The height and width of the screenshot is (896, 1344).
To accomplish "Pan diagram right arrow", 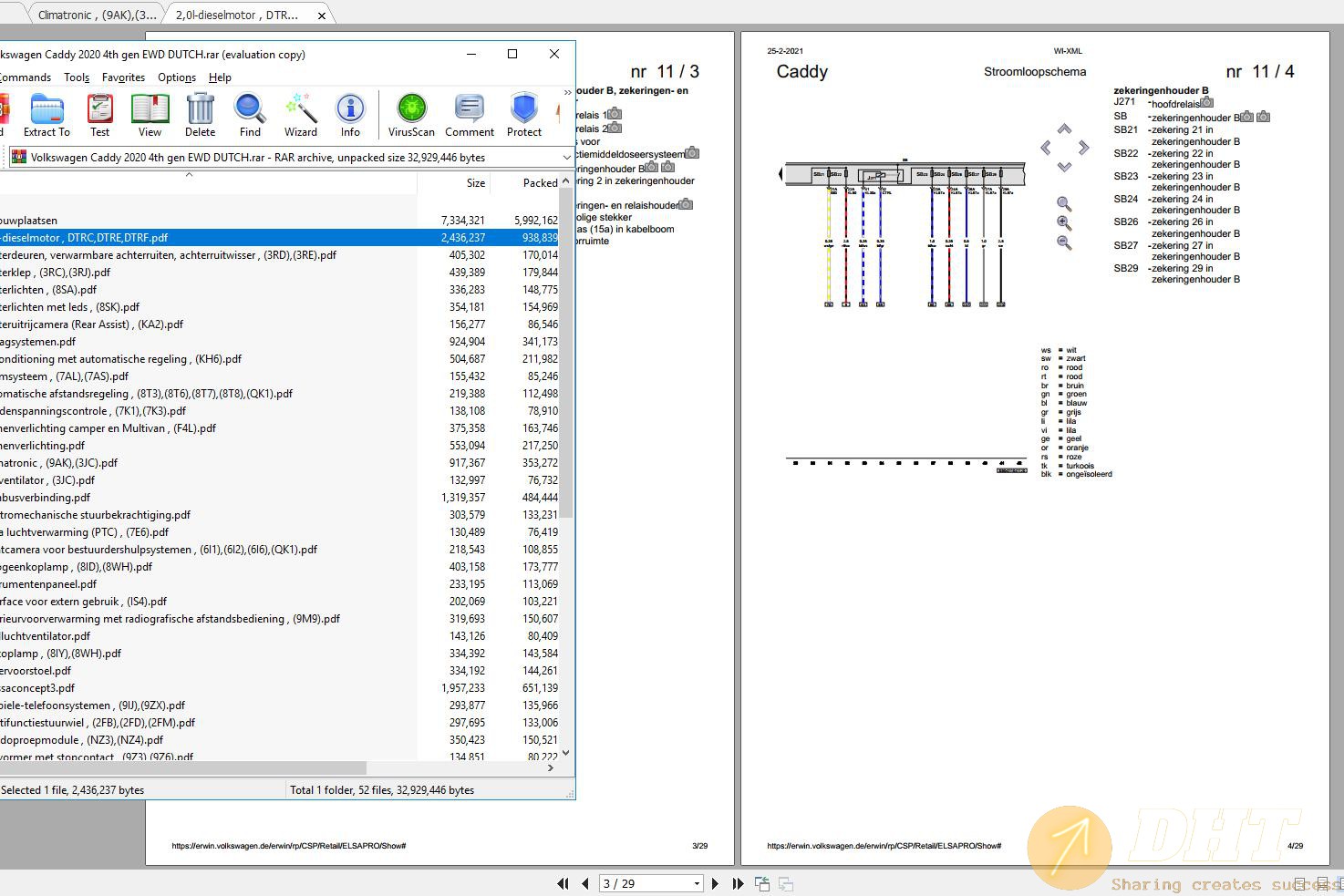I will point(1083,148).
